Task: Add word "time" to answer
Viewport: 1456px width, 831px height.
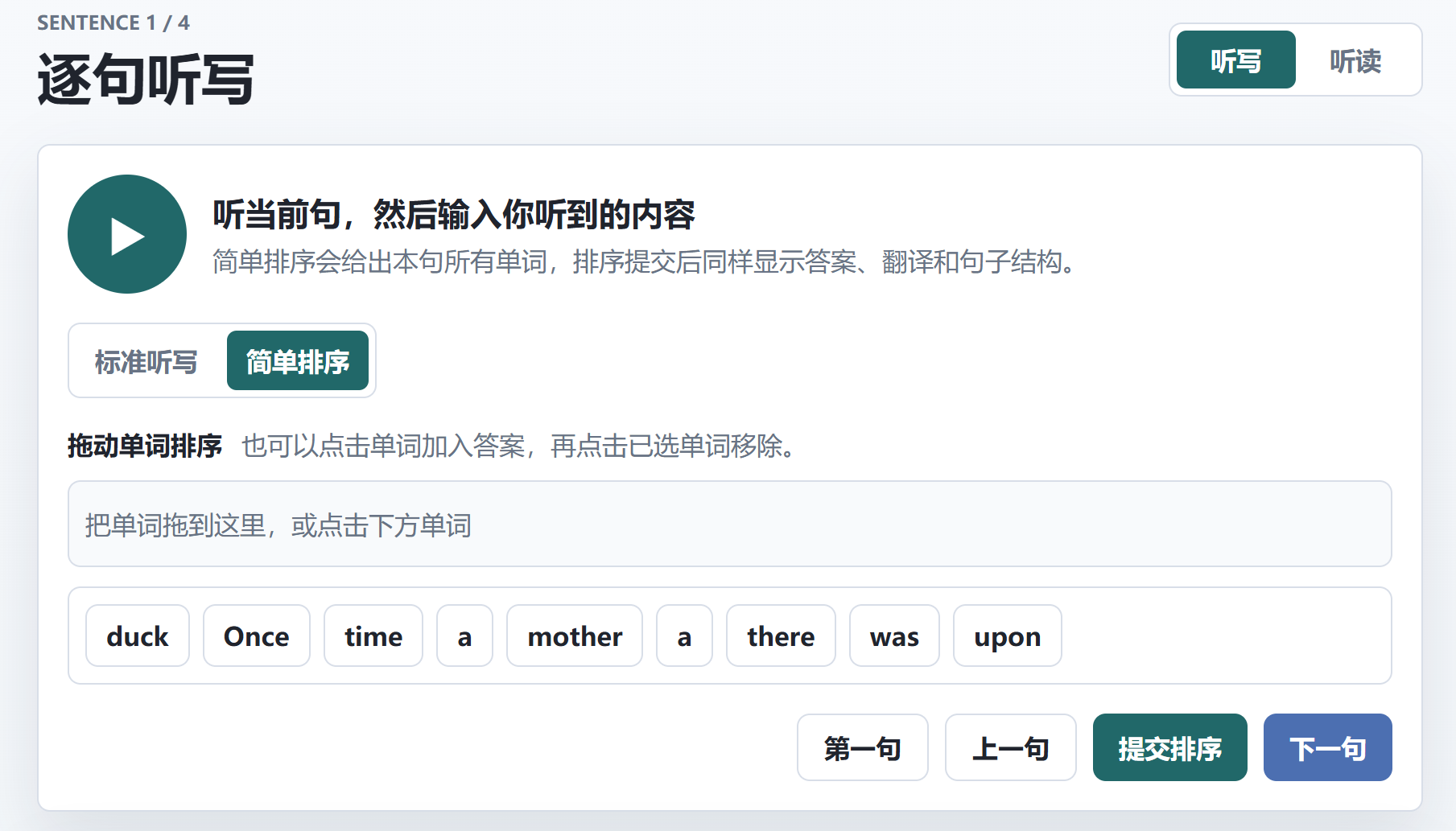Action: 373,636
